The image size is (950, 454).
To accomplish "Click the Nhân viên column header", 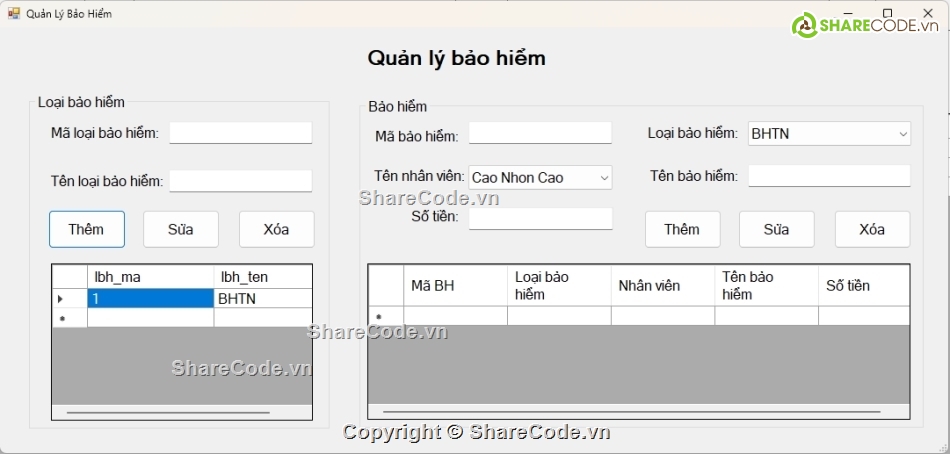I will pyautogui.click(x=663, y=285).
